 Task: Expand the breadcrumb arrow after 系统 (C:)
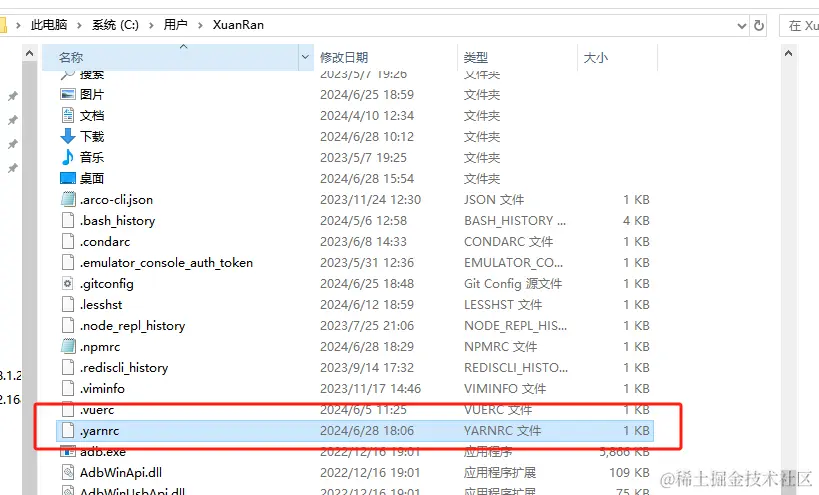[x=151, y=25]
